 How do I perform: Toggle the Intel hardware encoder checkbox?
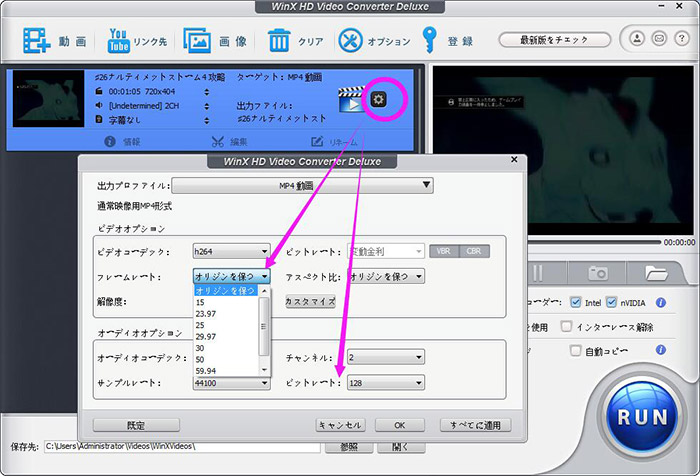tap(576, 302)
